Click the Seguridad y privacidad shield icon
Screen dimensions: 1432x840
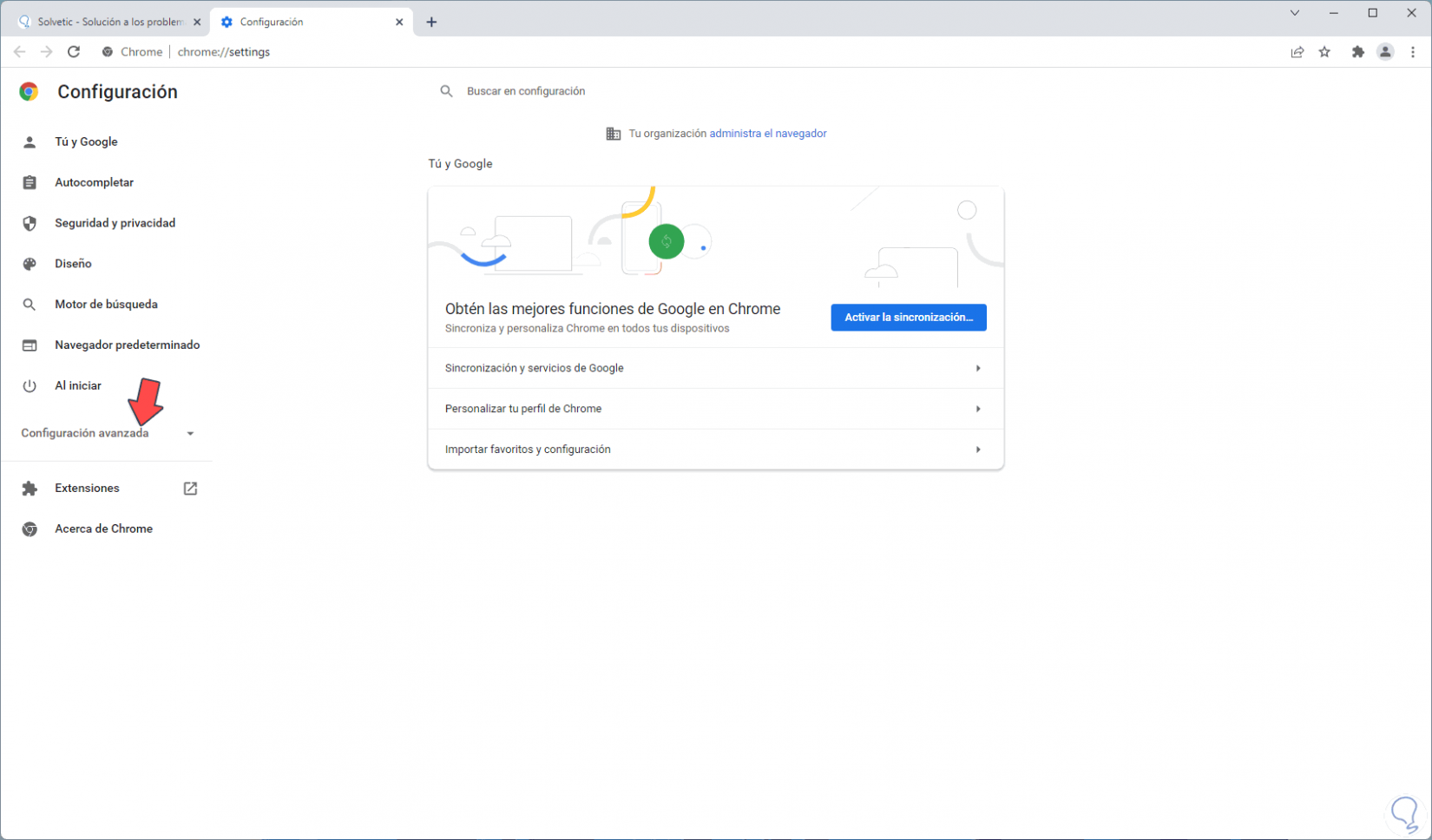30,224
